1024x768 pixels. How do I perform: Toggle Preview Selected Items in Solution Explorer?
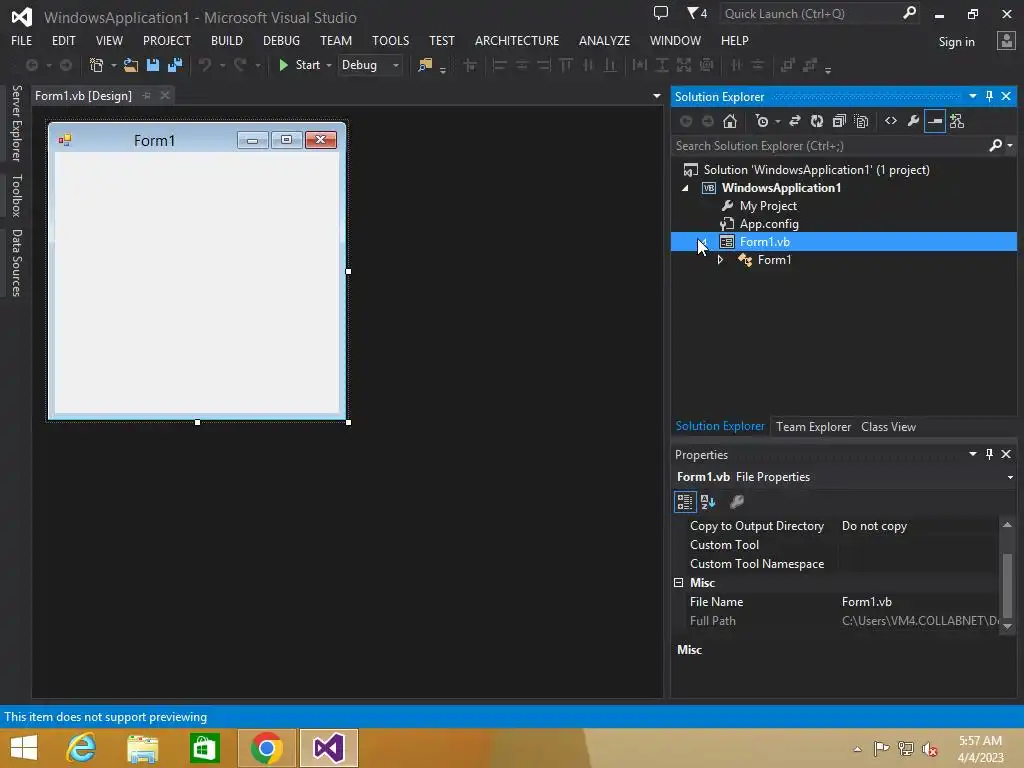click(x=935, y=121)
